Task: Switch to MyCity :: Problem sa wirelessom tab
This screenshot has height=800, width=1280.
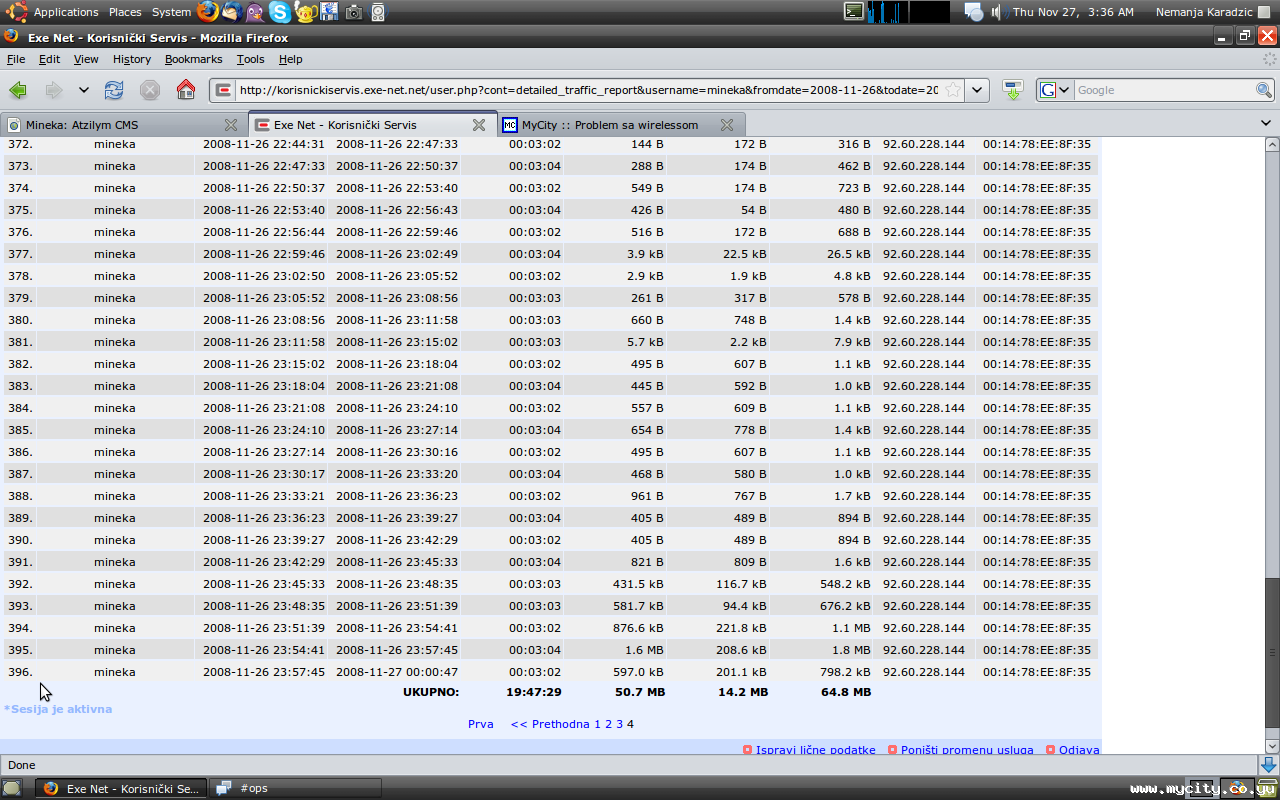Action: 620,125
